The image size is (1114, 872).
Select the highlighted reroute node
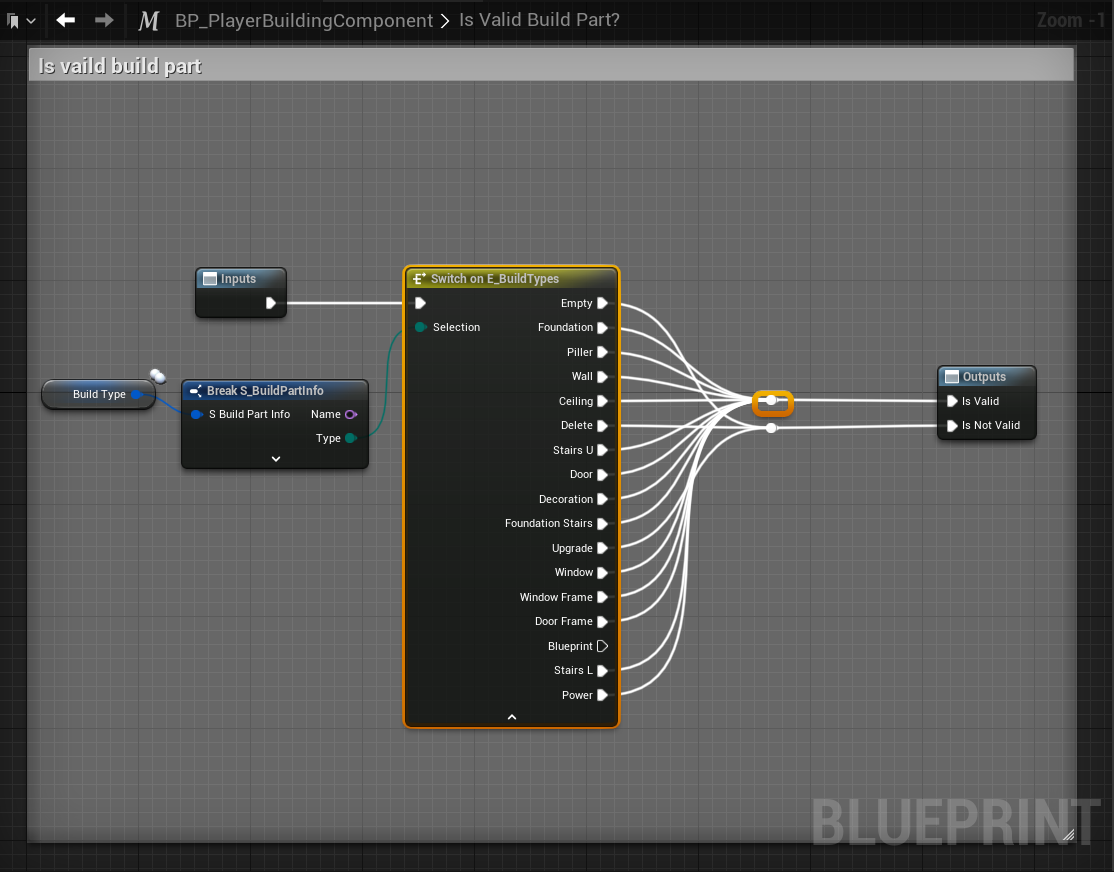772,401
